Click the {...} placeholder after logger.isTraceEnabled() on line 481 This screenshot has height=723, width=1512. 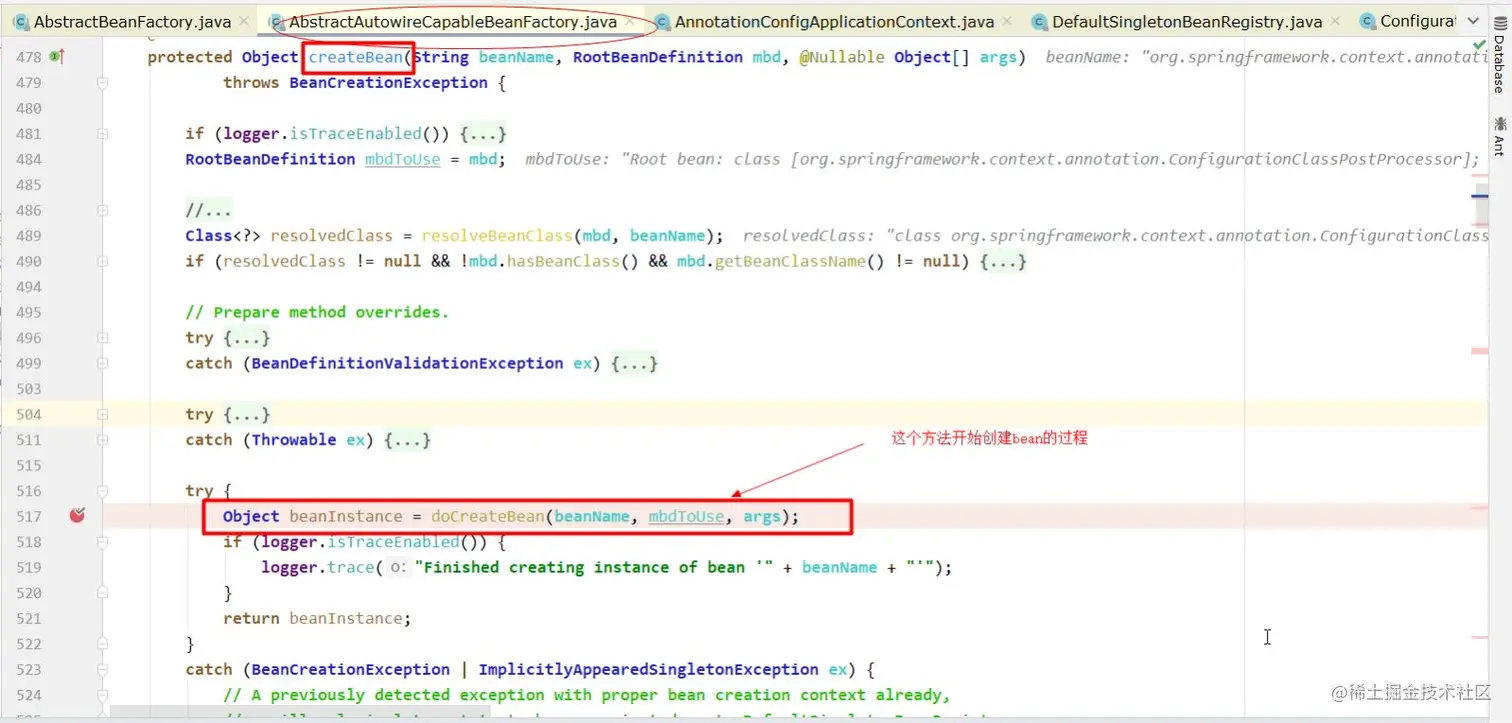click(483, 133)
